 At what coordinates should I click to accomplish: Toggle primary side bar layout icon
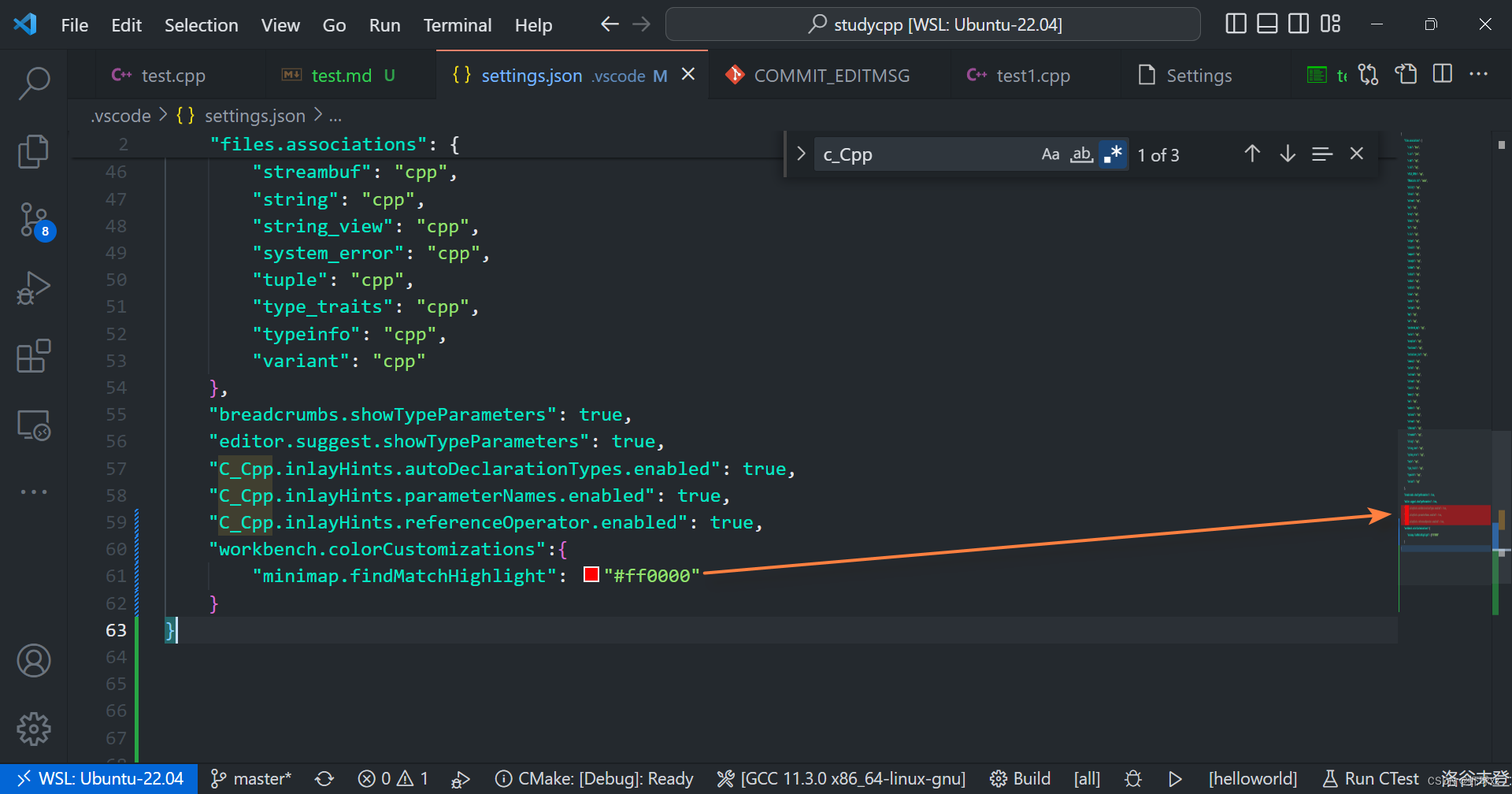(1236, 24)
